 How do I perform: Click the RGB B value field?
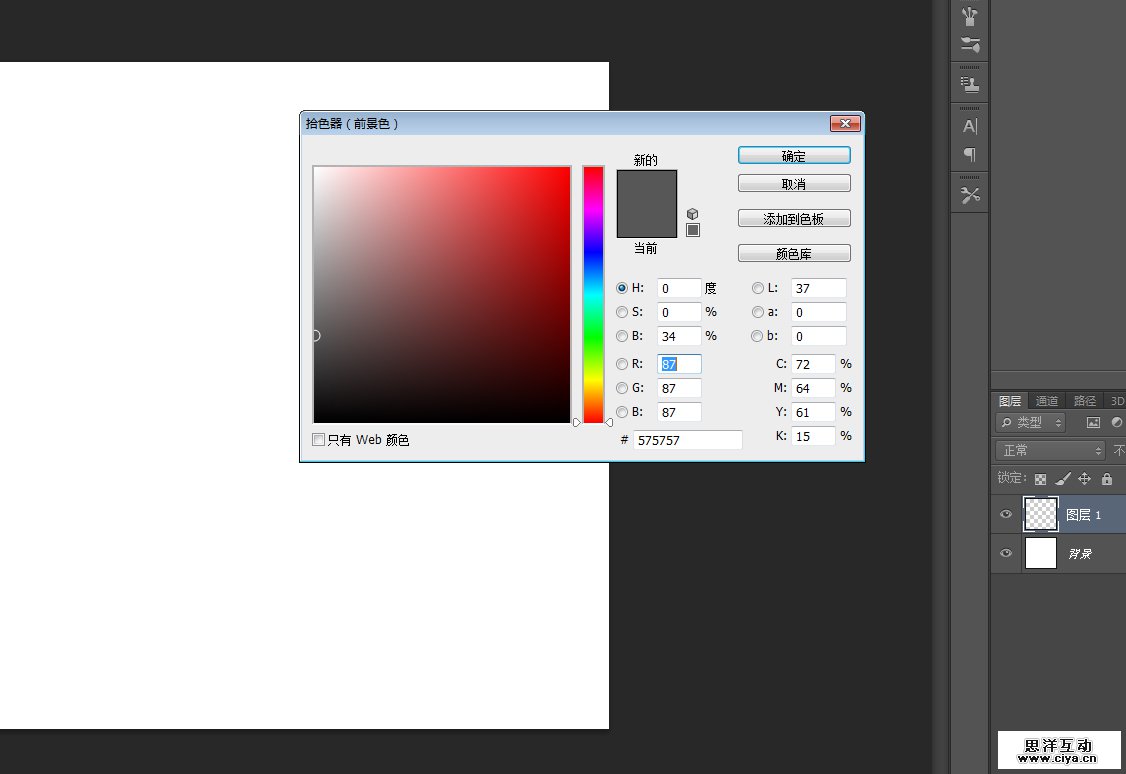(x=679, y=412)
